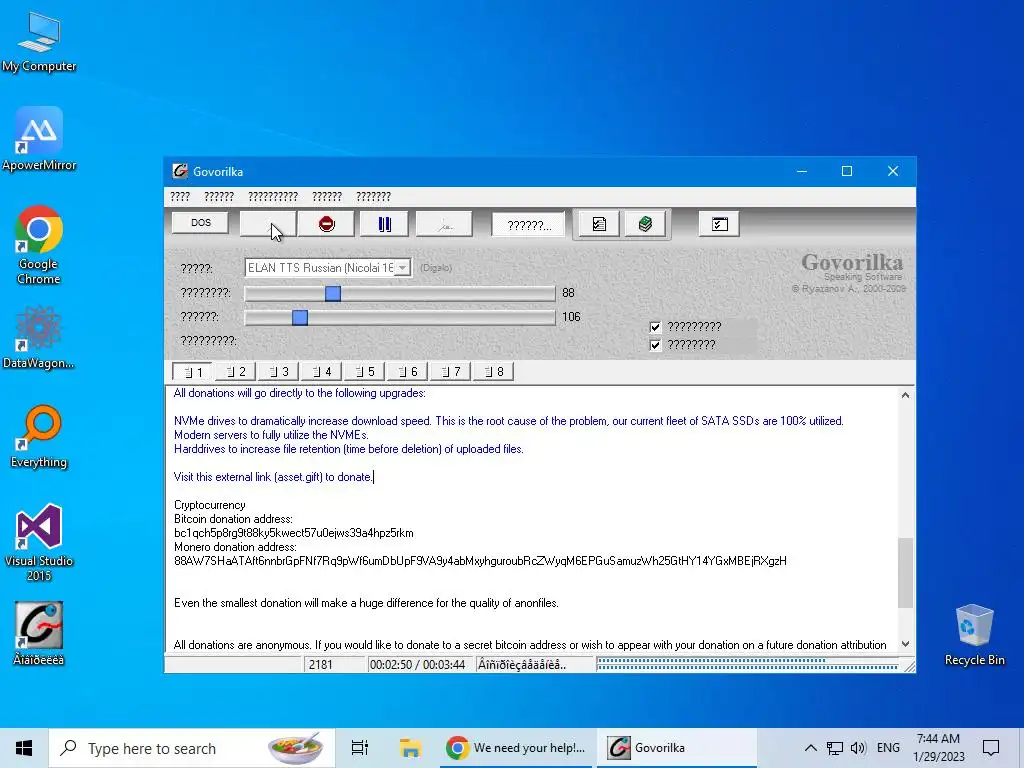This screenshot has width=1024, height=768.
Task: Open Task View on the taskbar
Action: (360, 748)
